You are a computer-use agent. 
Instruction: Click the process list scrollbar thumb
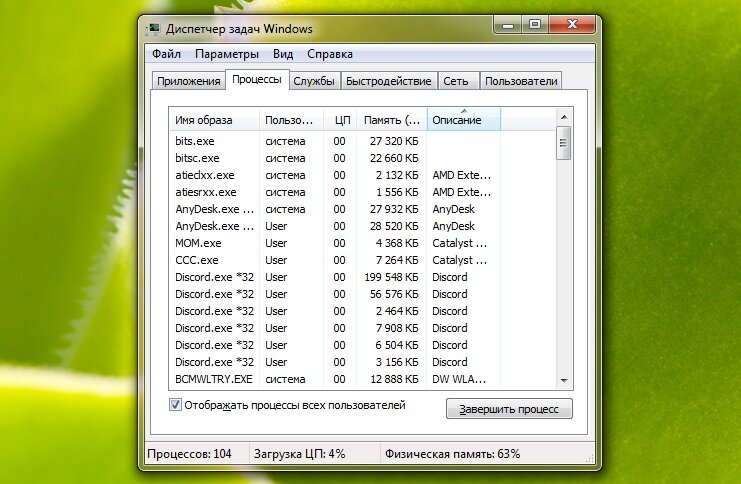[563, 143]
